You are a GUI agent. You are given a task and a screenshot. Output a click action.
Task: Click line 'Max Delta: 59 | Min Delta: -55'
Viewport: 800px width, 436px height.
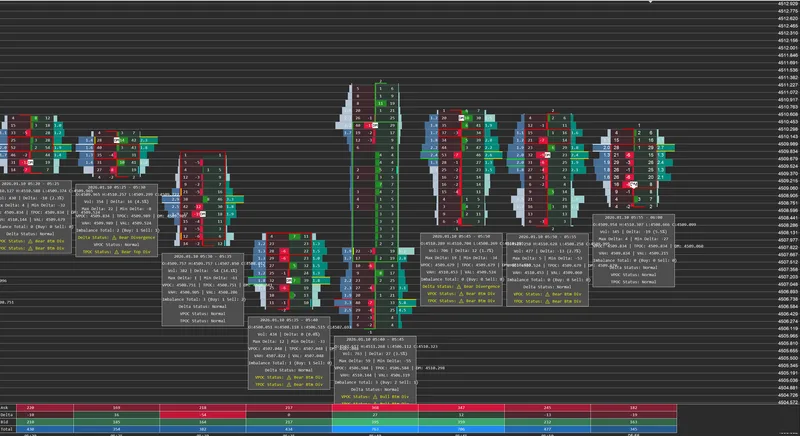click(x=375, y=361)
